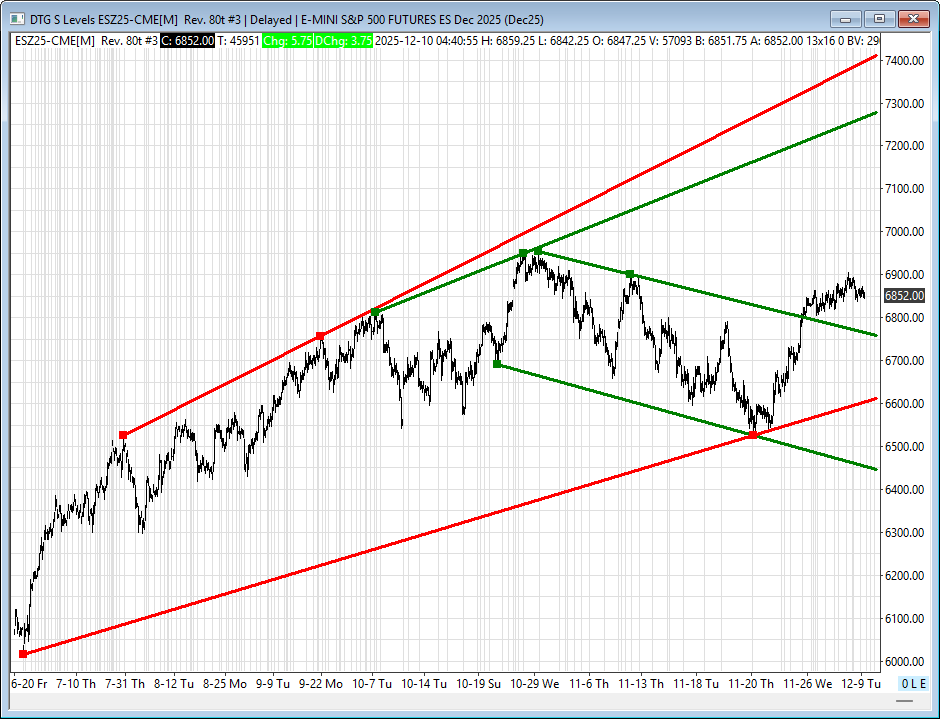This screenshot has width=940, height=719.
Task: Click the O L E indicator box
Action: 911,684
